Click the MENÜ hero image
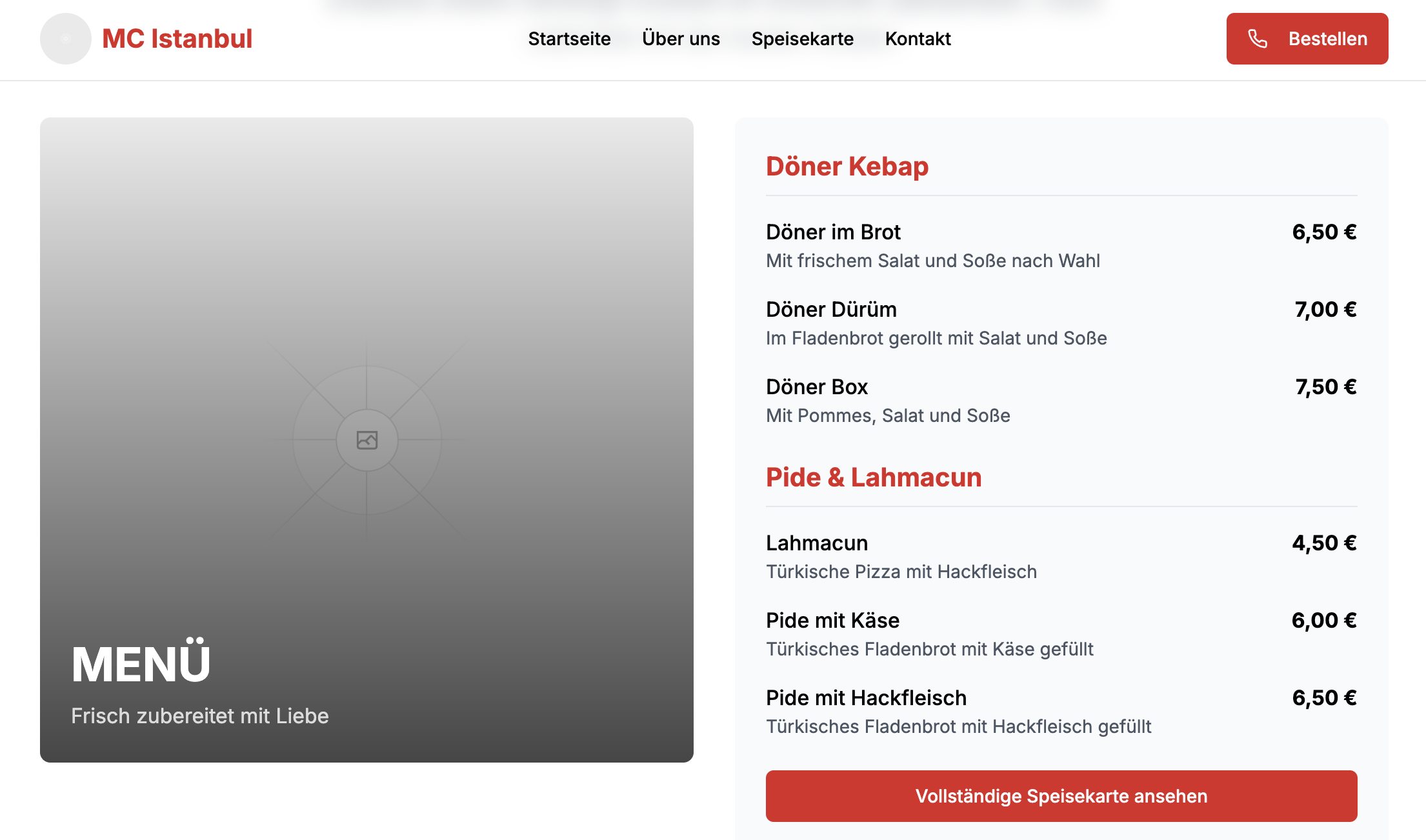Screen dimensions: 1426x840 point(367,440)
